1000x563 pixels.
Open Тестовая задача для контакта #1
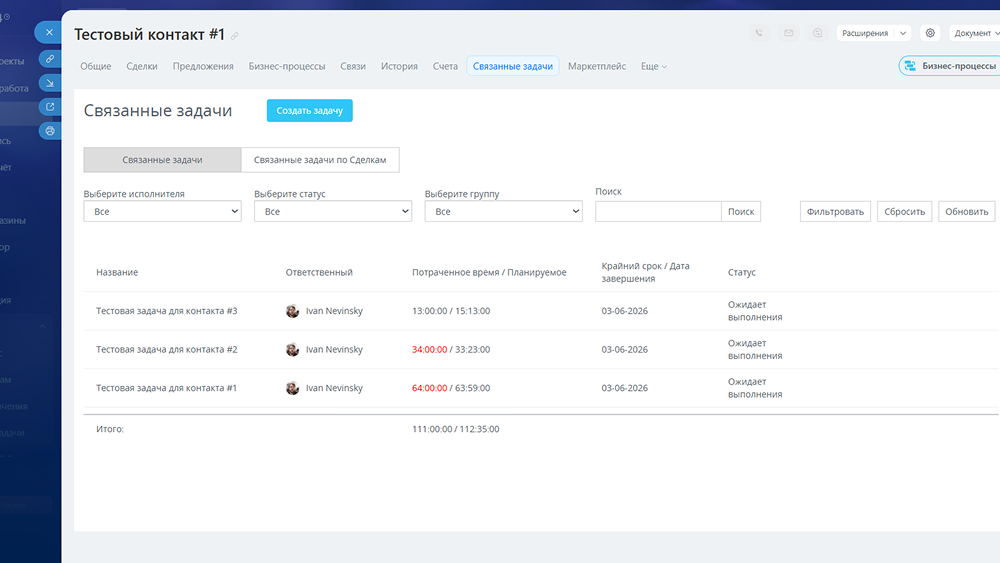point(166,388)
